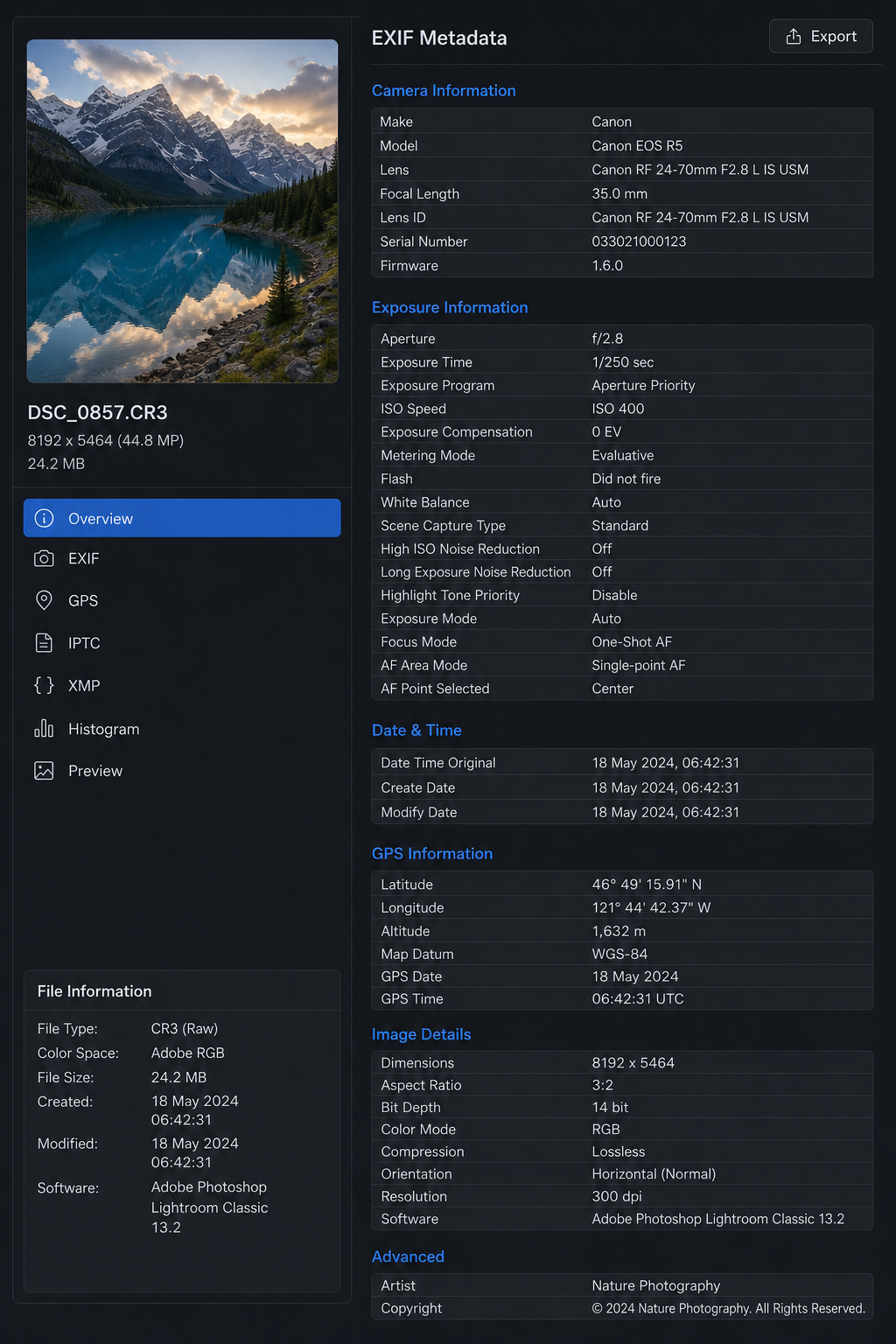Select the Copyright notice text
The height and width of the screenshot is (1344, 896).
(x=728, y=1308)
